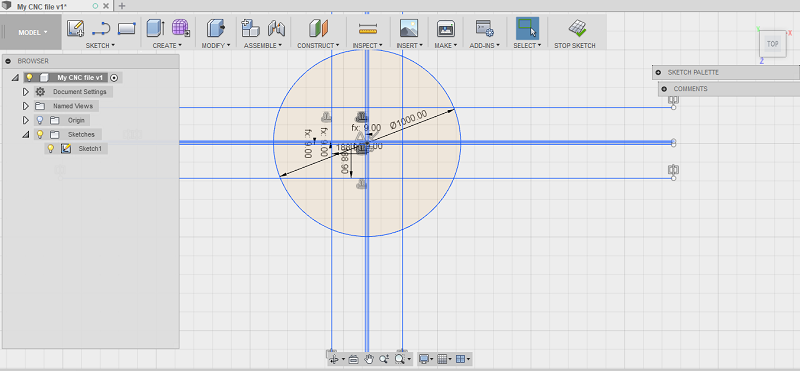This screenshot has width=800, height=371.
Task: Expand the Origin tree node
Action: pos(26,120)
